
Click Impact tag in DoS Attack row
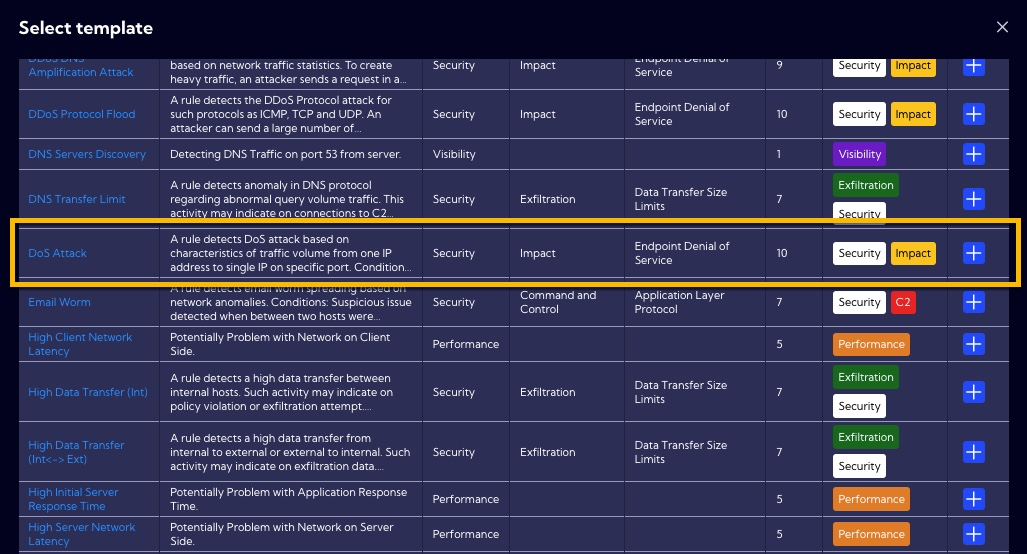[x=913, y=253]
